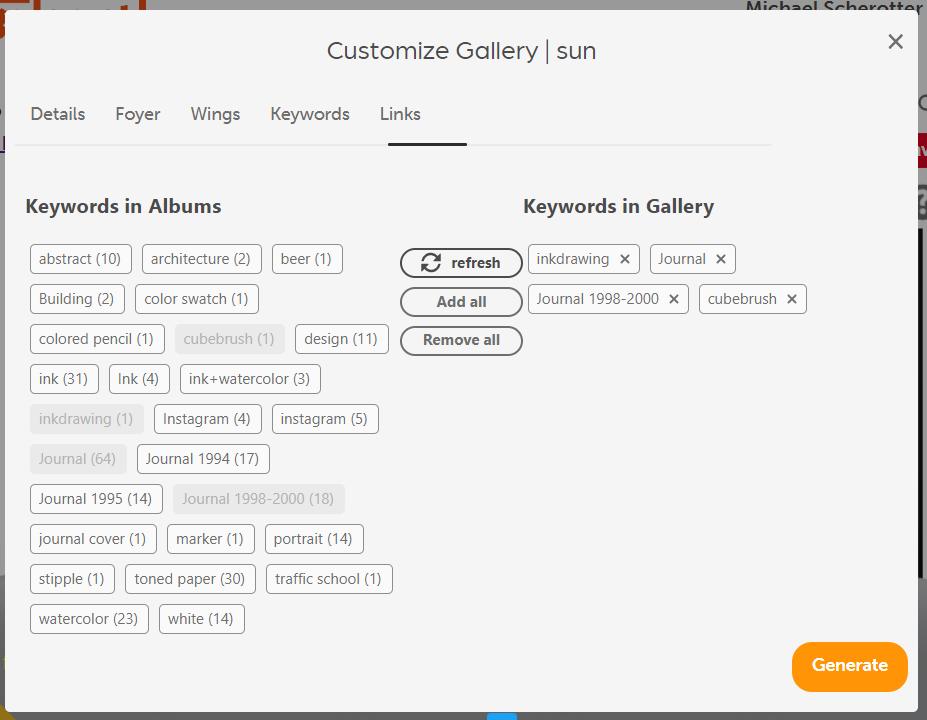Switch to the Details tab
This screenshot has height=720, width=927.
coord(58,113)
